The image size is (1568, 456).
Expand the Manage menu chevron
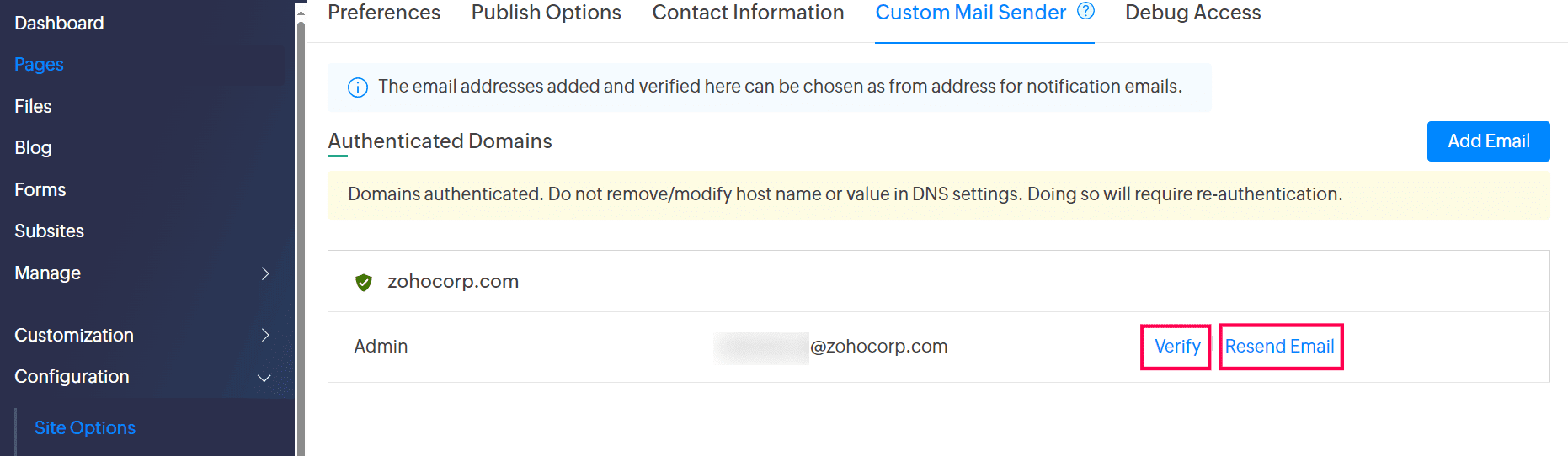click(x=265, y=273)
